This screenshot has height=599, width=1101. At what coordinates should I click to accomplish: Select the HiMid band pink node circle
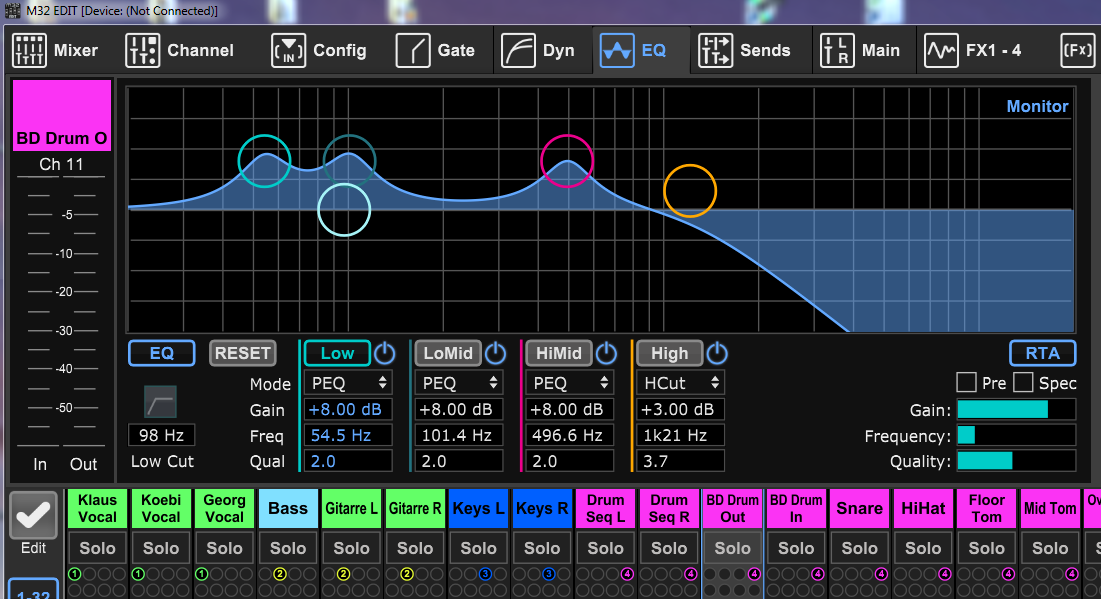click(567, 161)
